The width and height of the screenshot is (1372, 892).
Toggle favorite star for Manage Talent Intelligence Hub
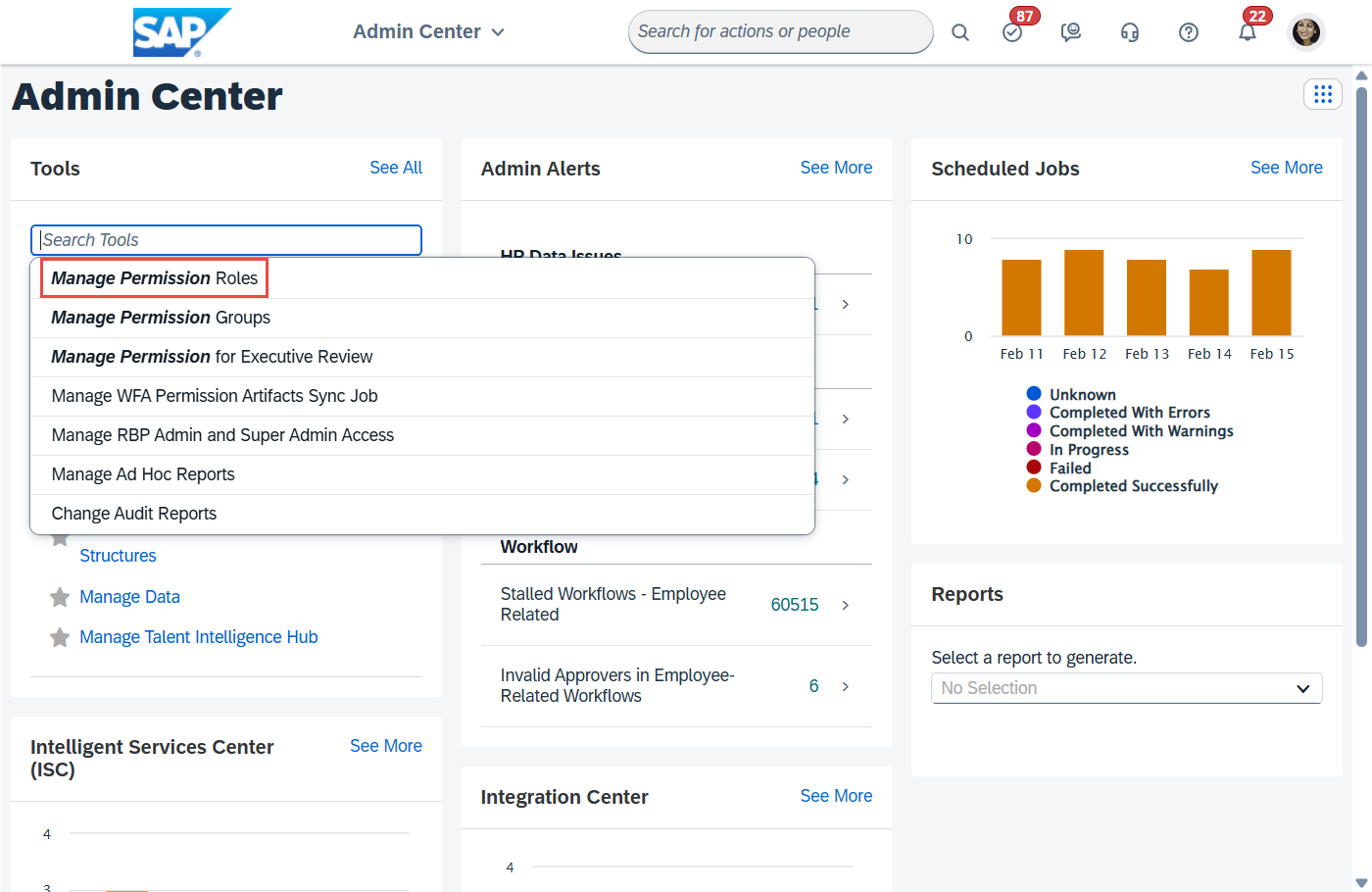[60, 637]
